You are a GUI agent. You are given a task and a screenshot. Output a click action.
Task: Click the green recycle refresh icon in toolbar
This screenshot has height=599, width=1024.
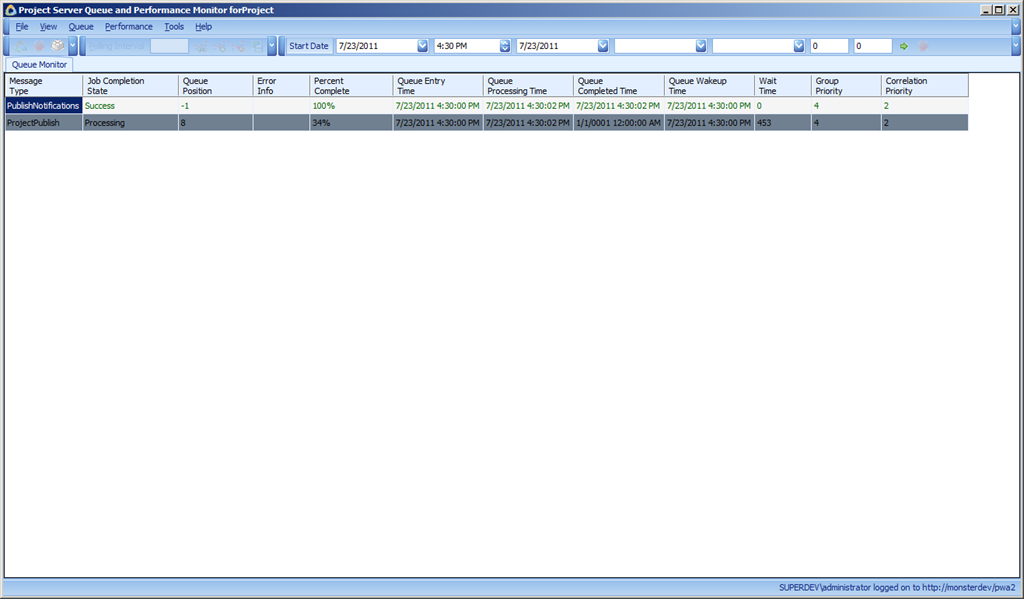click(21, 46)
